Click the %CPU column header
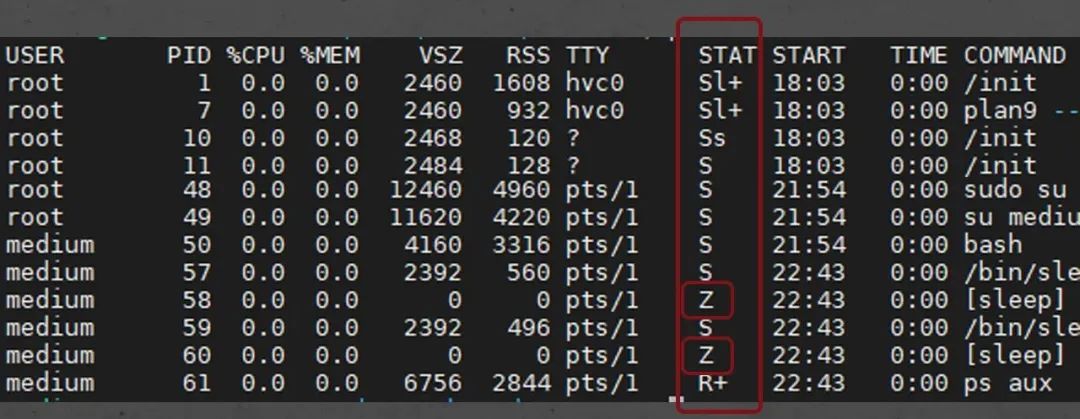This screenshot has width=1080, height=419. tap(256, 55)
